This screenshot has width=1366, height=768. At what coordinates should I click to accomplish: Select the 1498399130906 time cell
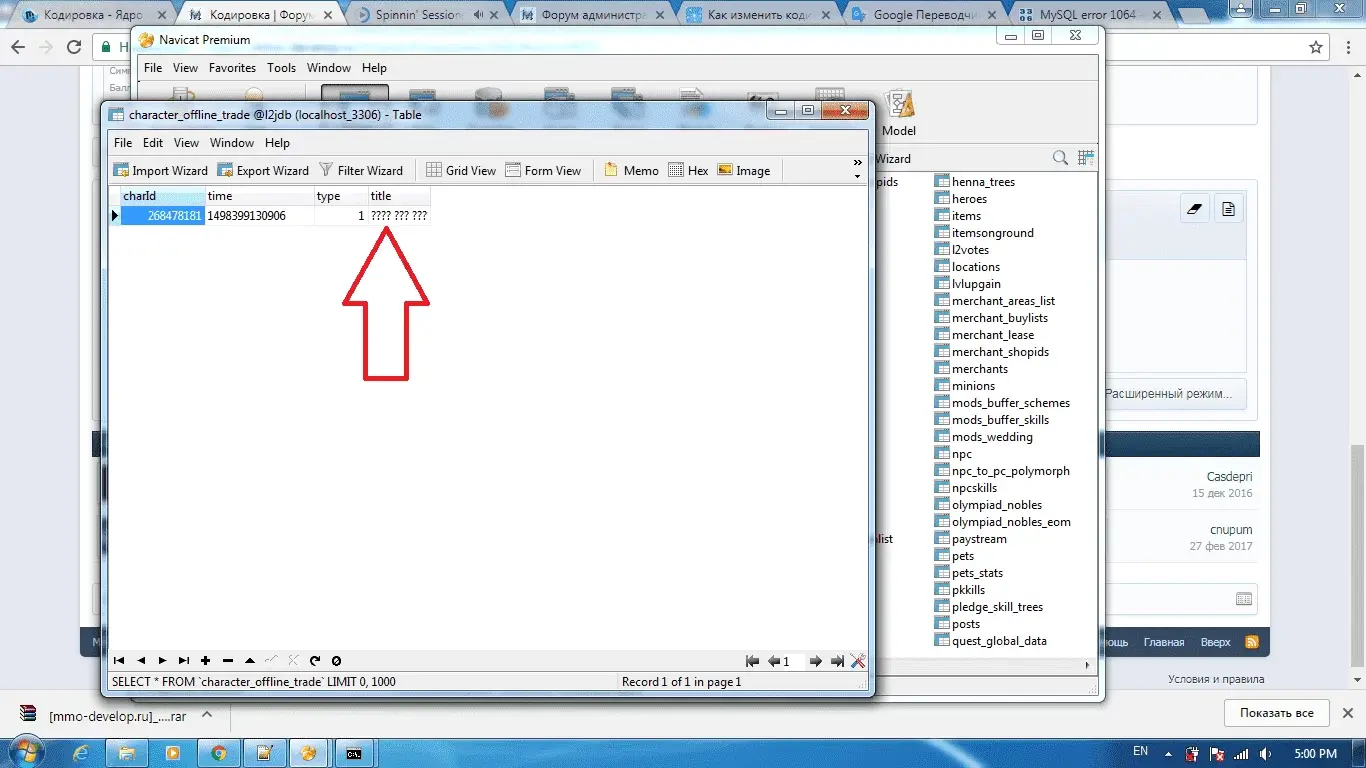click(x=260, y=215)
